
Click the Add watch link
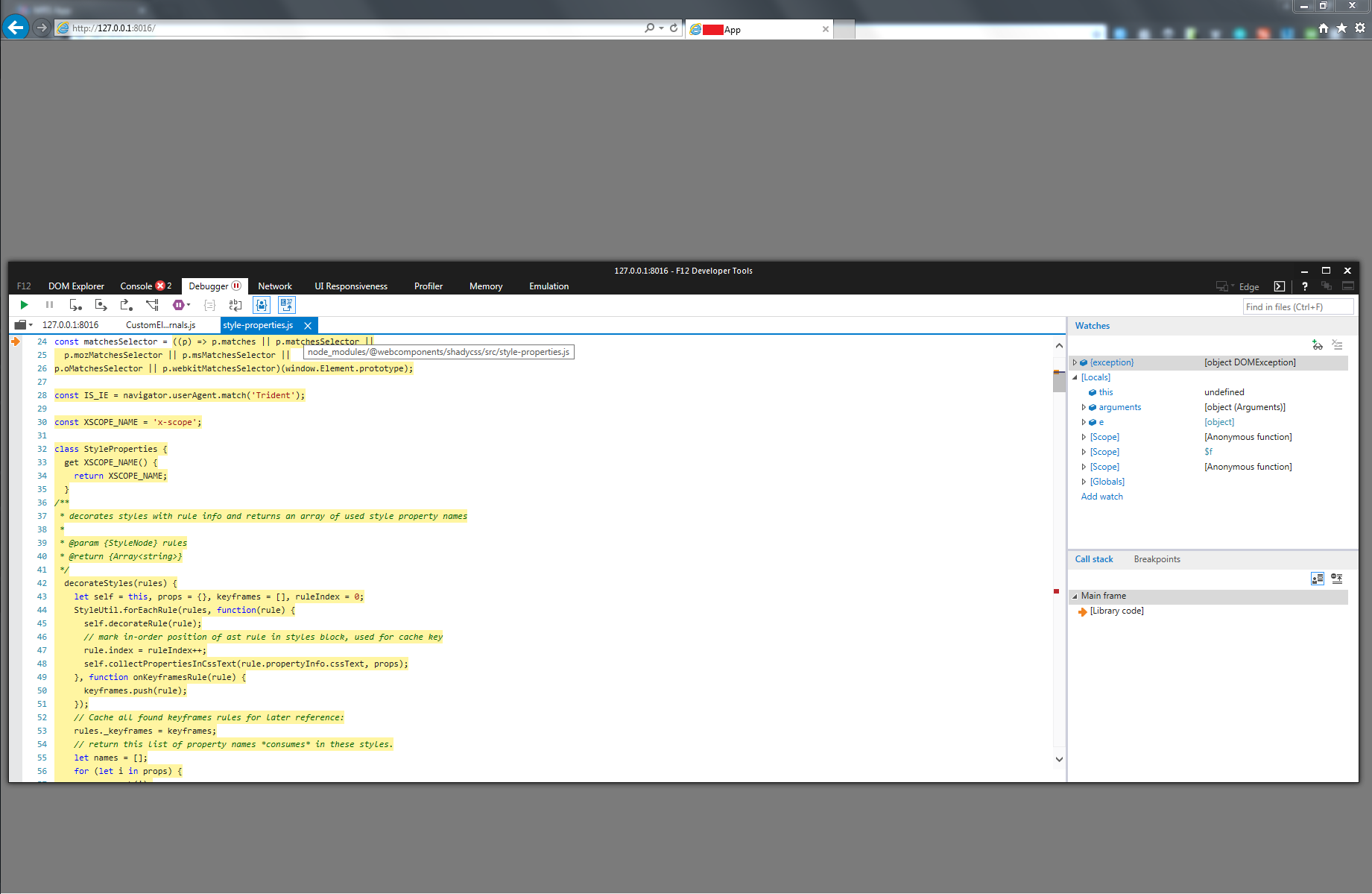click(x=1101, y=496)
